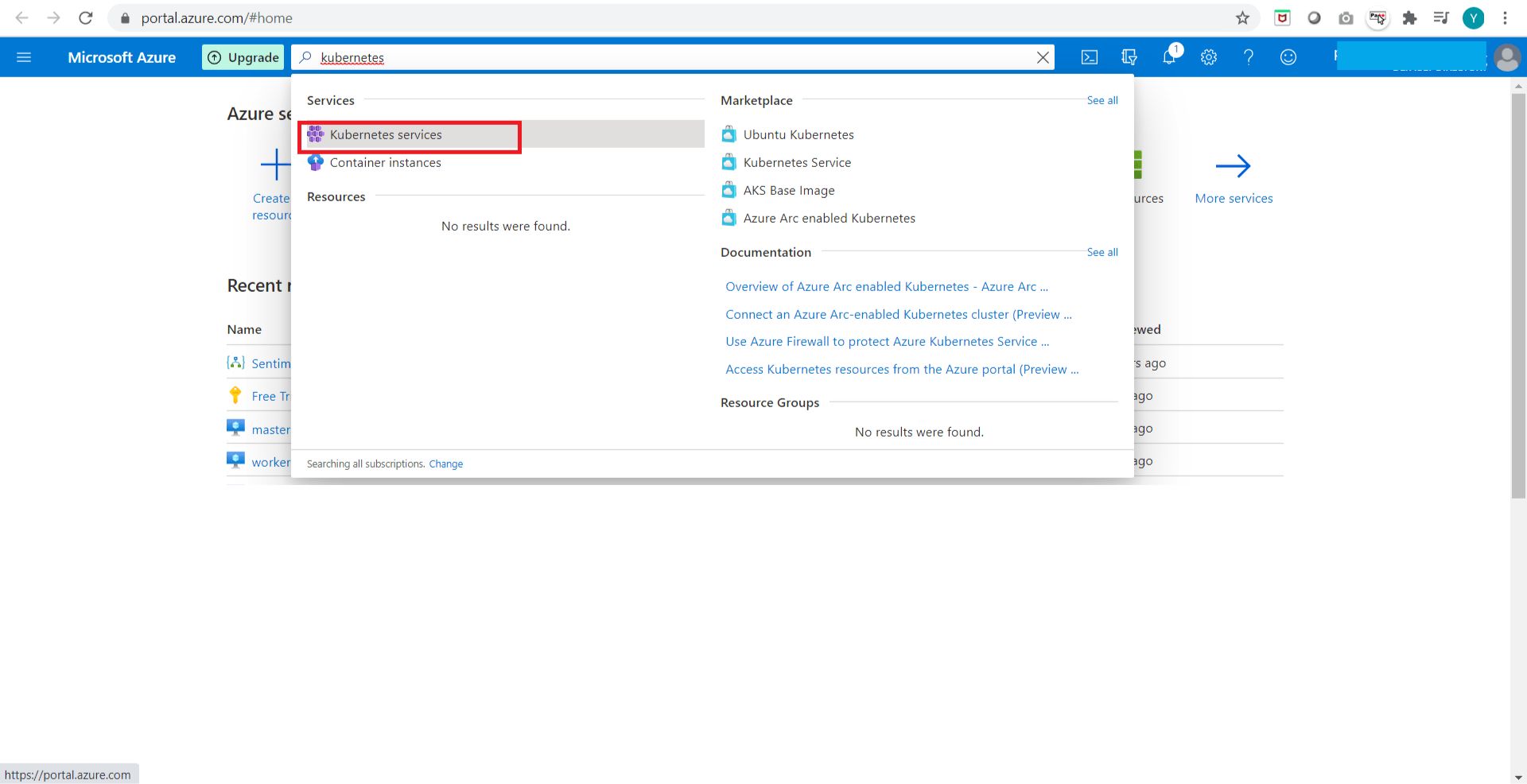Click AKS Base Image bag icon
The width and height of the screenshot is (1527, 784).
click(x=729, y=190)
